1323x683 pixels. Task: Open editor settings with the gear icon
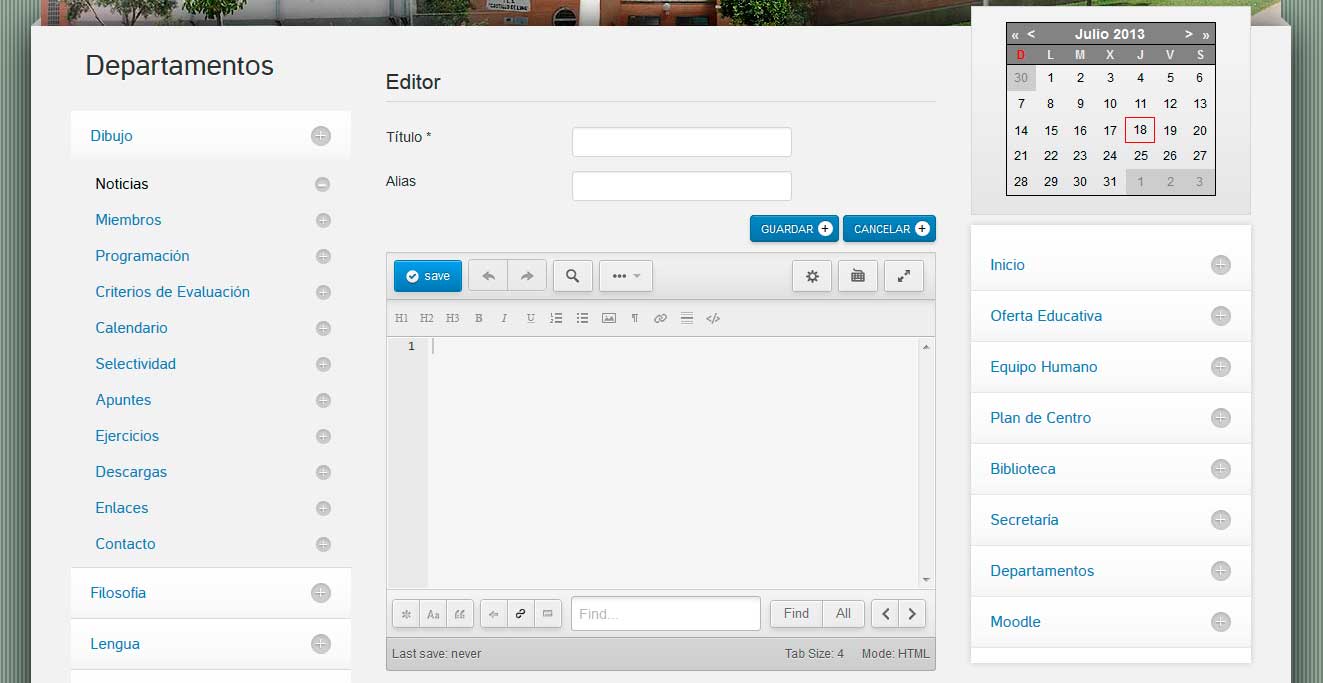coord(811,275)
